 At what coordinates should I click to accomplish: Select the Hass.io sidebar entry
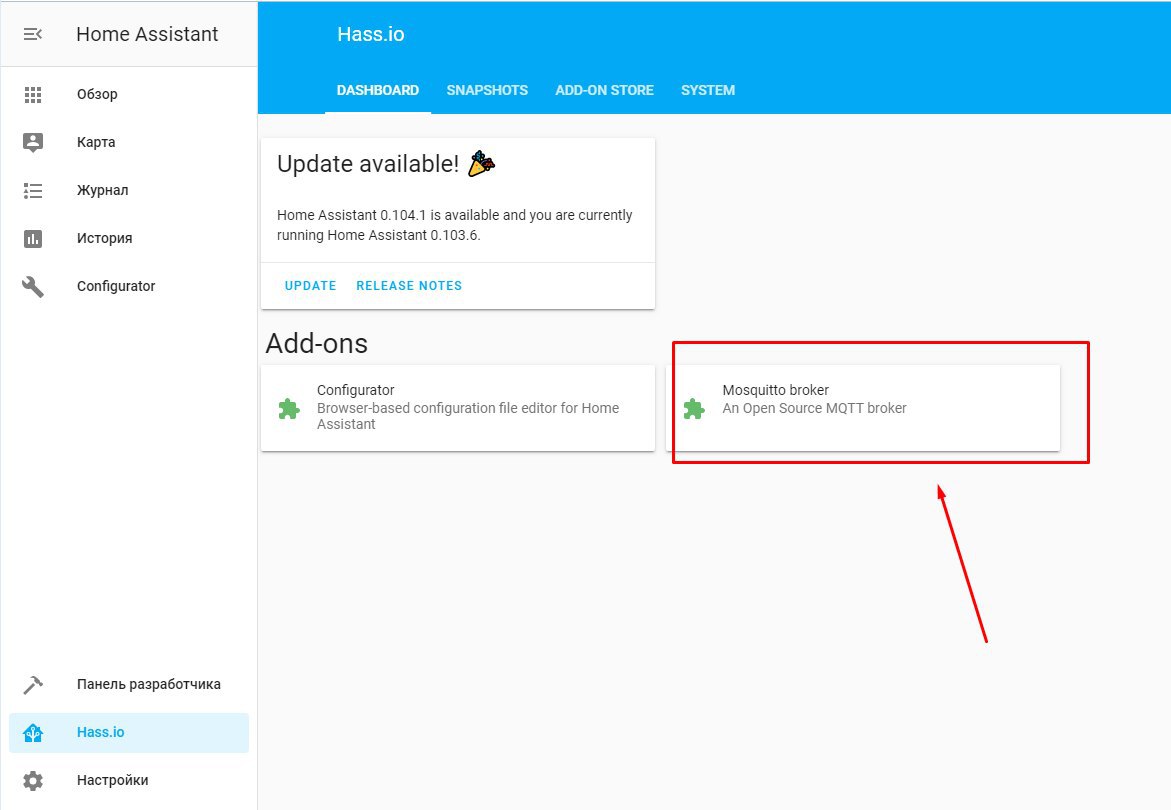pos(128,732)
